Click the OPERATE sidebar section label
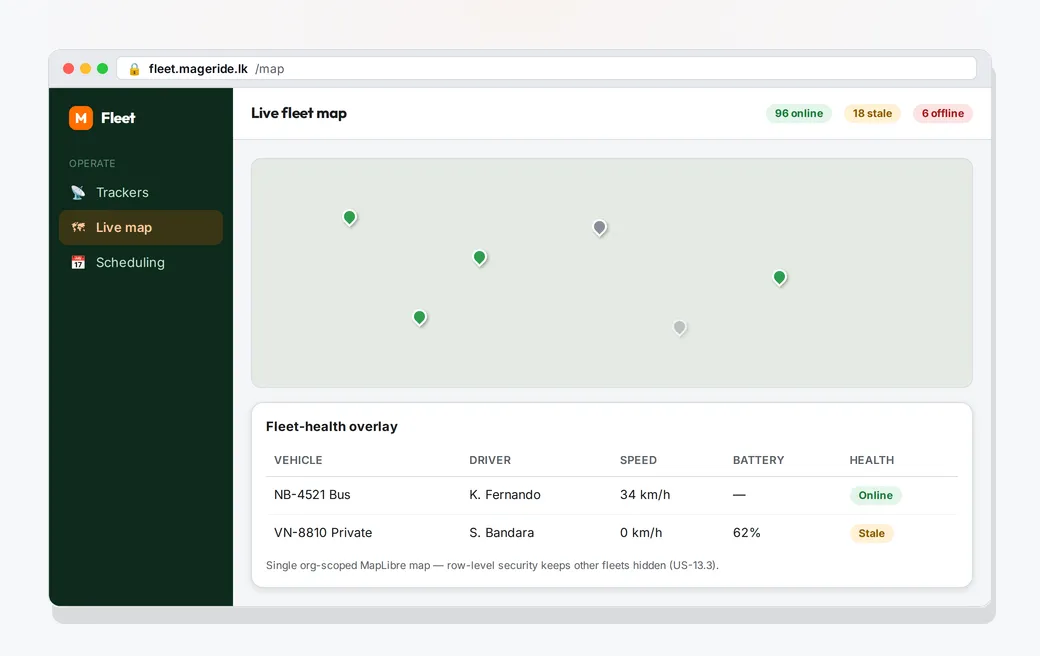Screen dimensions: 1040x656 (92, 163)
